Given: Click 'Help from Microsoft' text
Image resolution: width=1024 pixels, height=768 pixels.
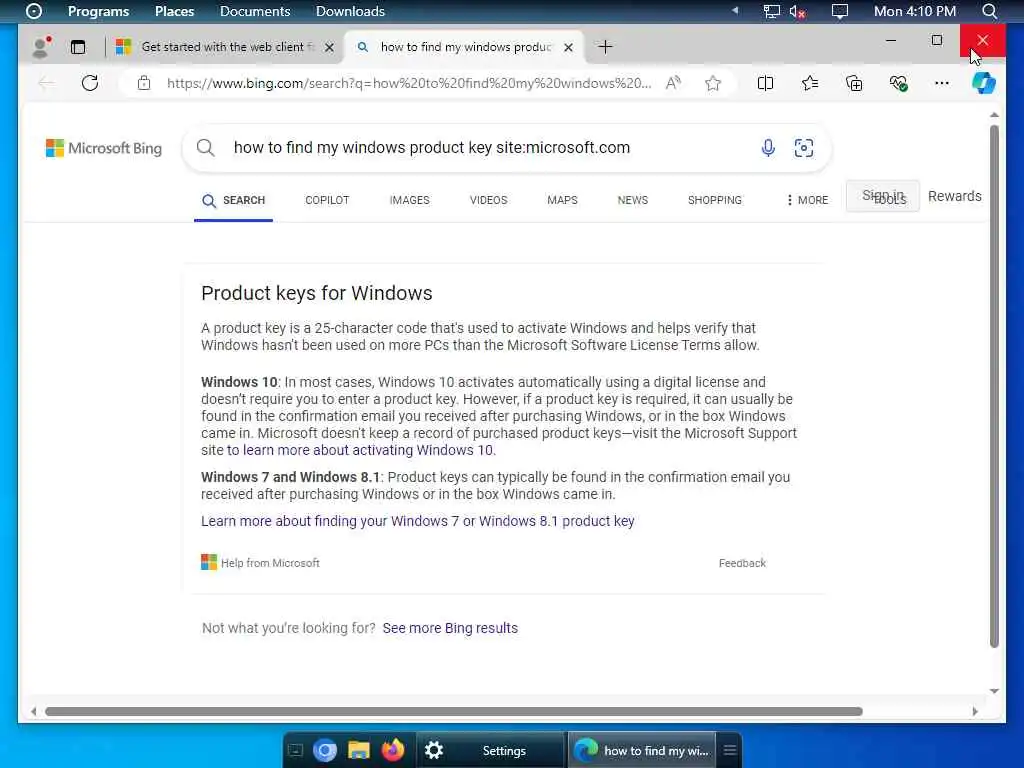Looking at the screenshot, I should point(270,563).
